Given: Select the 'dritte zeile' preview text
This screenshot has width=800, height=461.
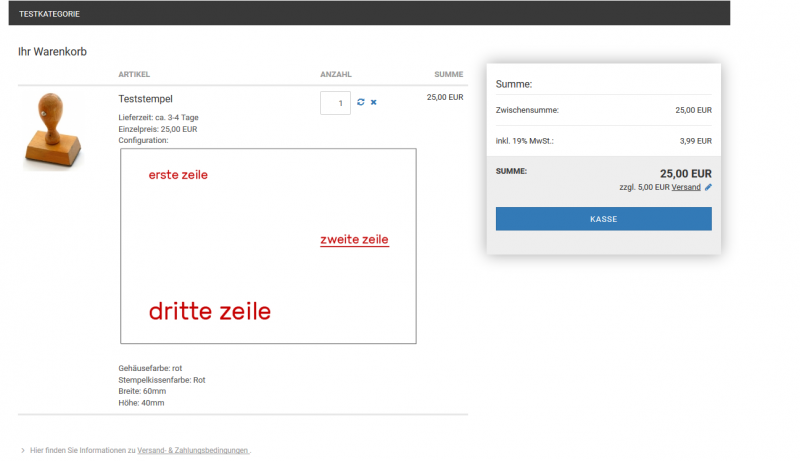Looking at the screenshot, I should coord(210,311).
